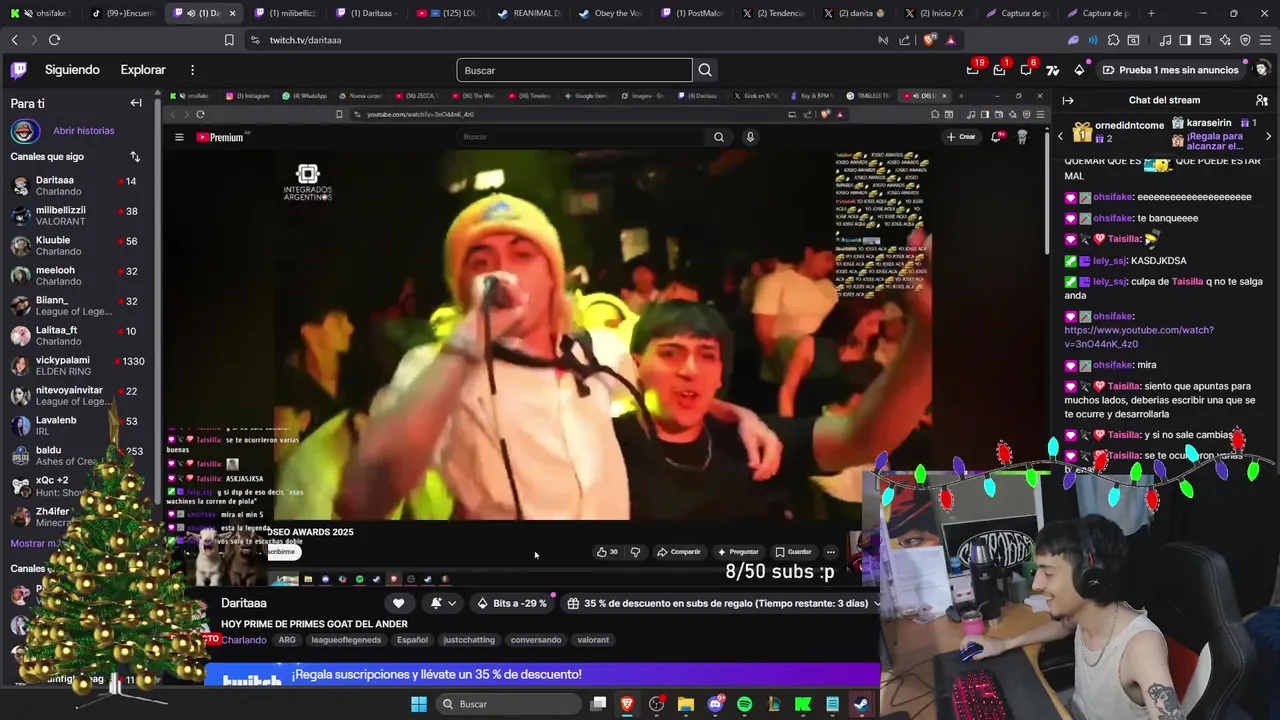Show next gift leaderboard entry arrow

[1269, 136]
